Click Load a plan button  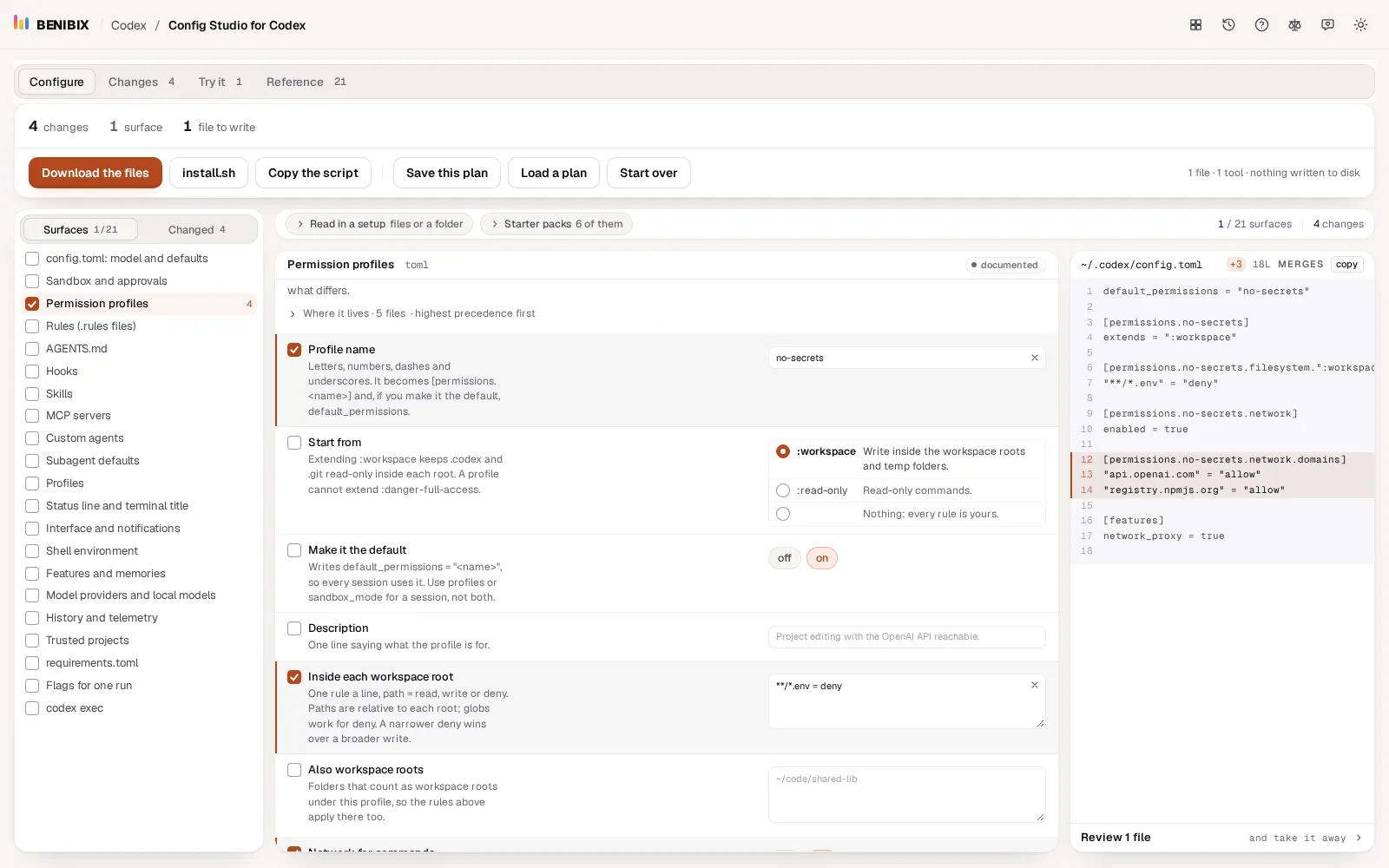(554, 173)
